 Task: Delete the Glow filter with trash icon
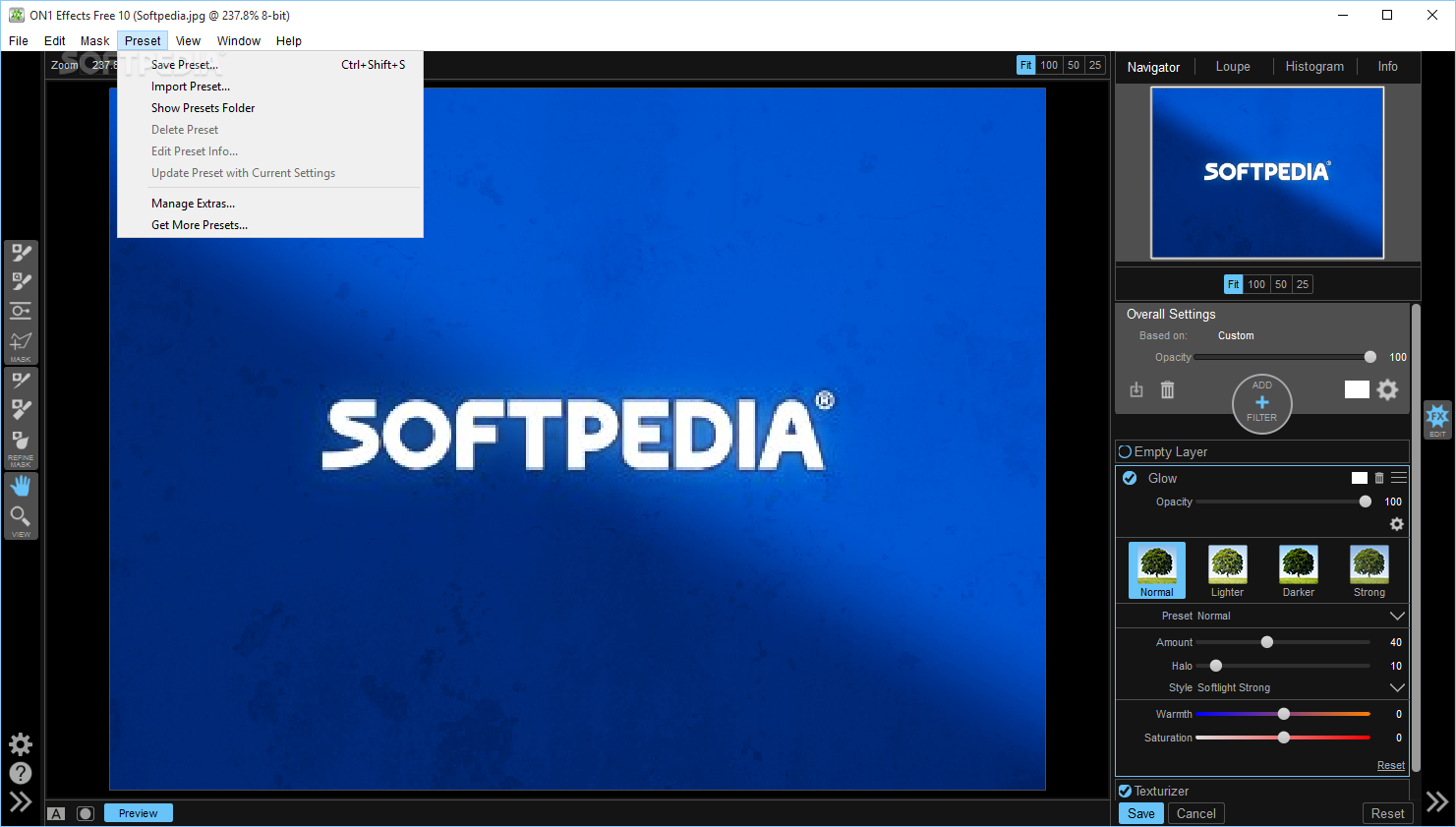[x=1379, y=478]
